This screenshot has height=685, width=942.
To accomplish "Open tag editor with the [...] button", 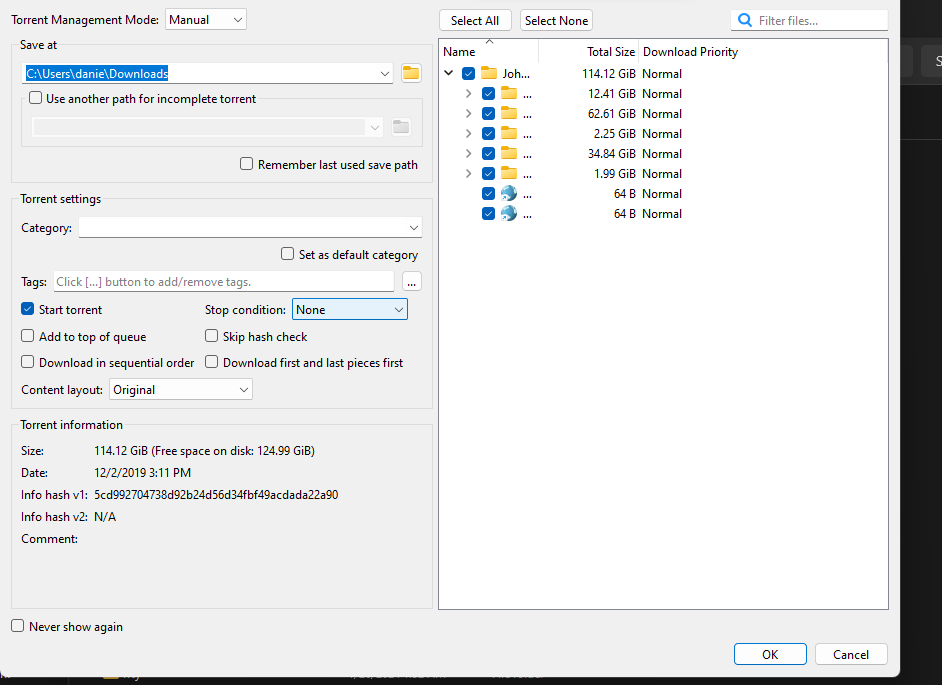I will 411,282.
